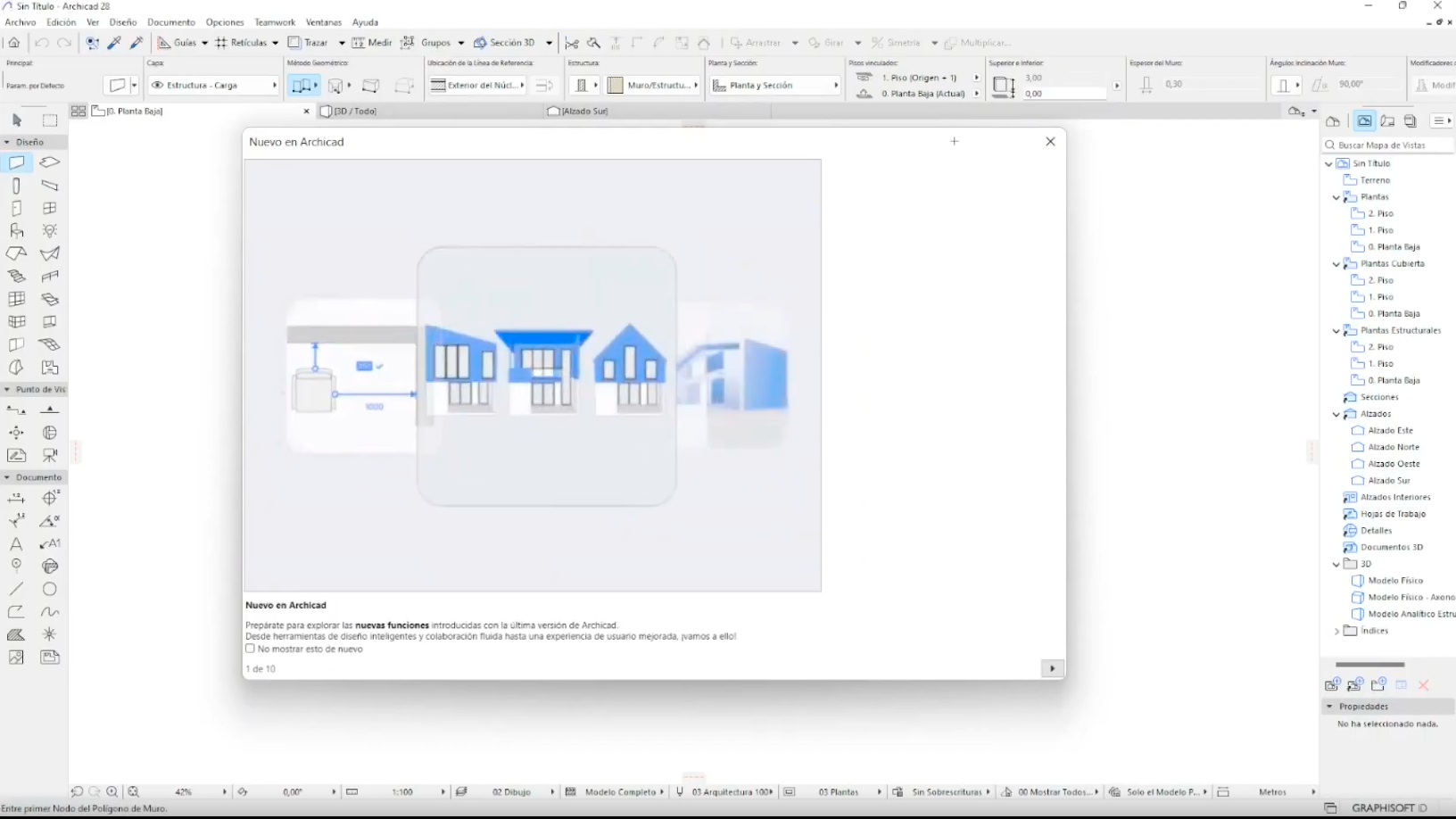
Task: Select the Line drawing tool
Action: [16, 589]
